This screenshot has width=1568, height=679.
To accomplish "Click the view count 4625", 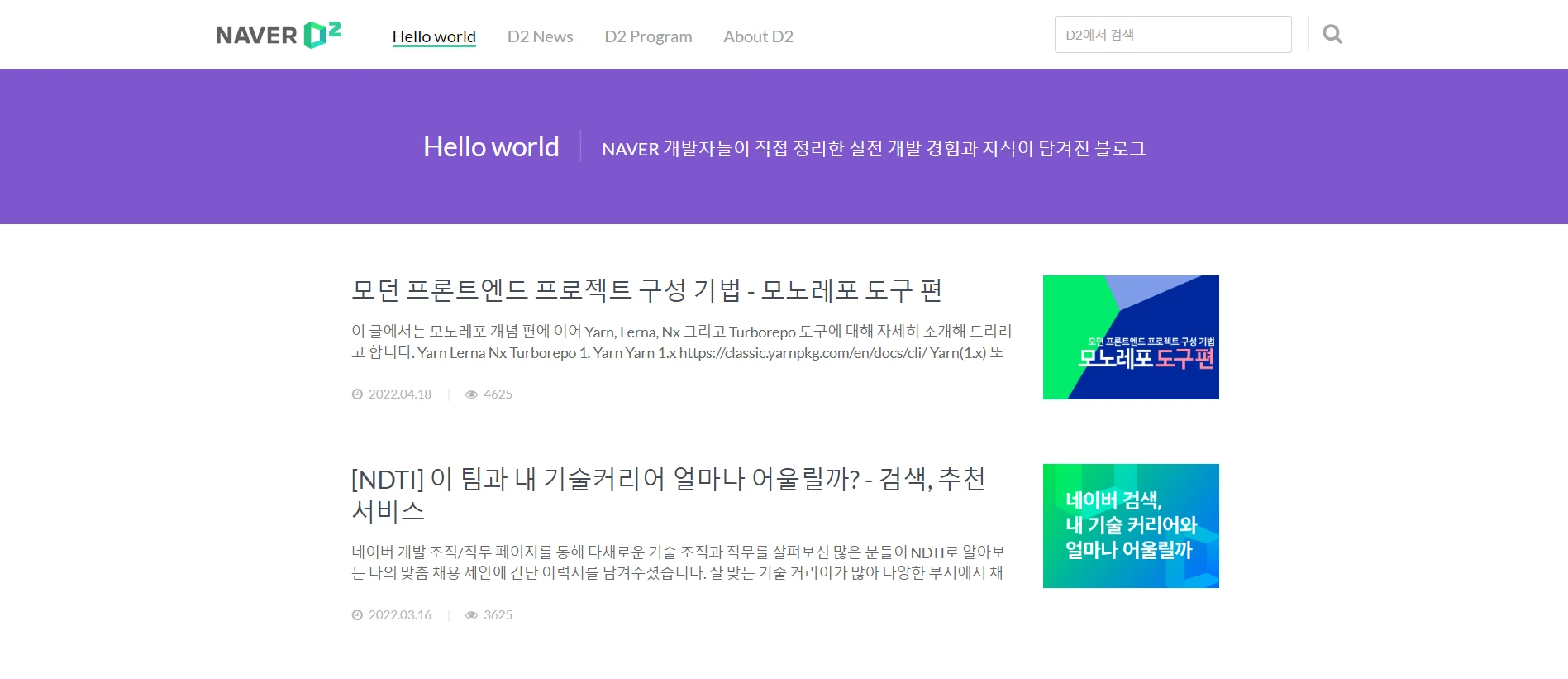I will pyautogui.click(x=498, y=394).
